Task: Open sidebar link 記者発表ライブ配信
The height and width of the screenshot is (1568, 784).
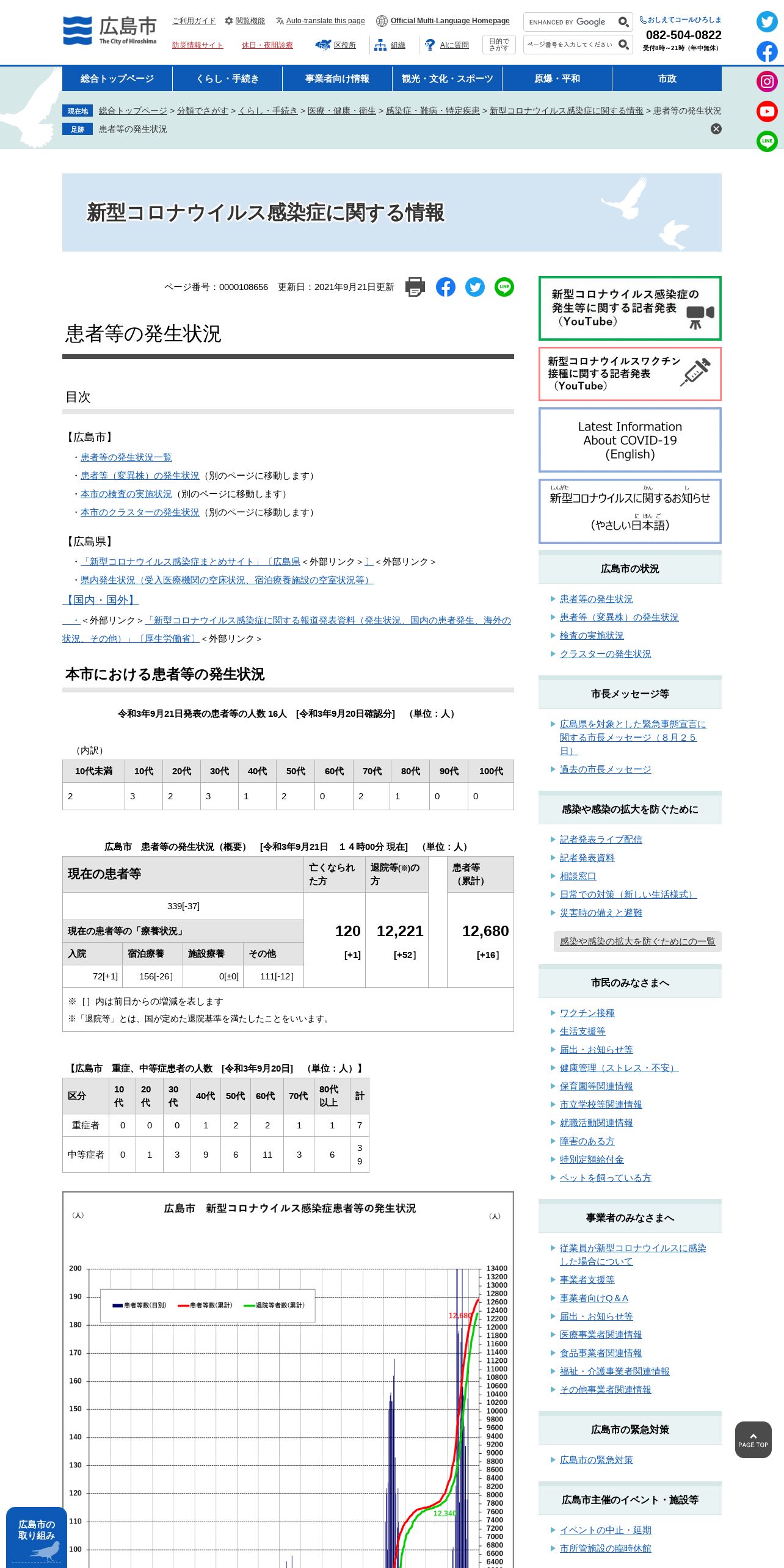Action: coord(601,840)
